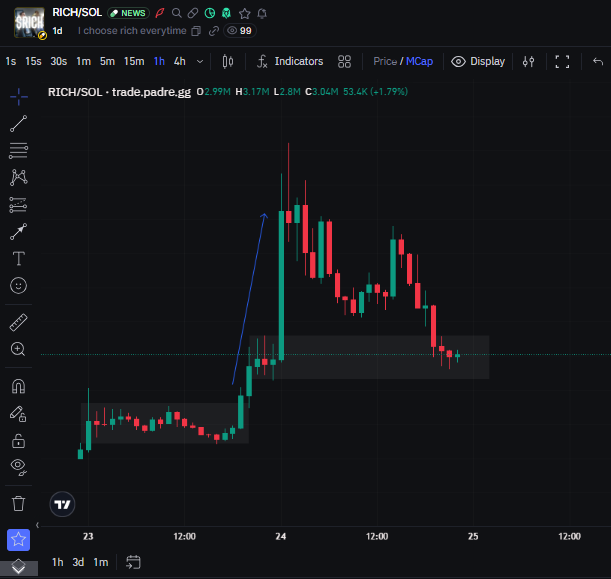
Task: Select the XABCD pattern tool
Action: (18, 177)
